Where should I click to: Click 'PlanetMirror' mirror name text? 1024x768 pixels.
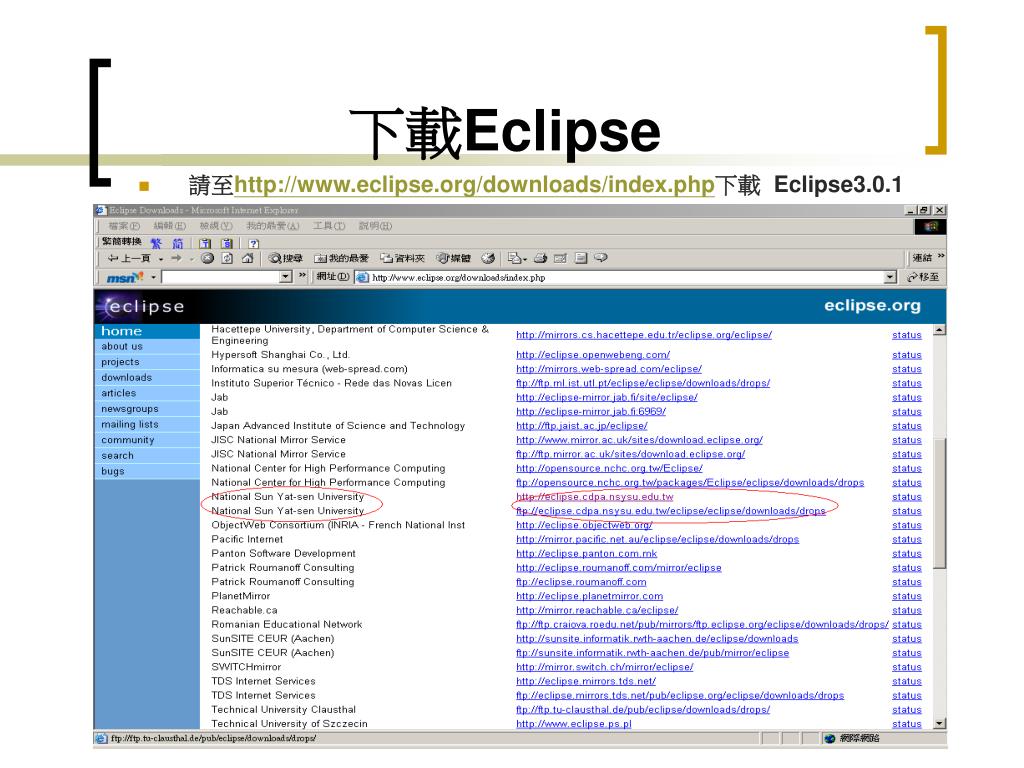[240, 596]
